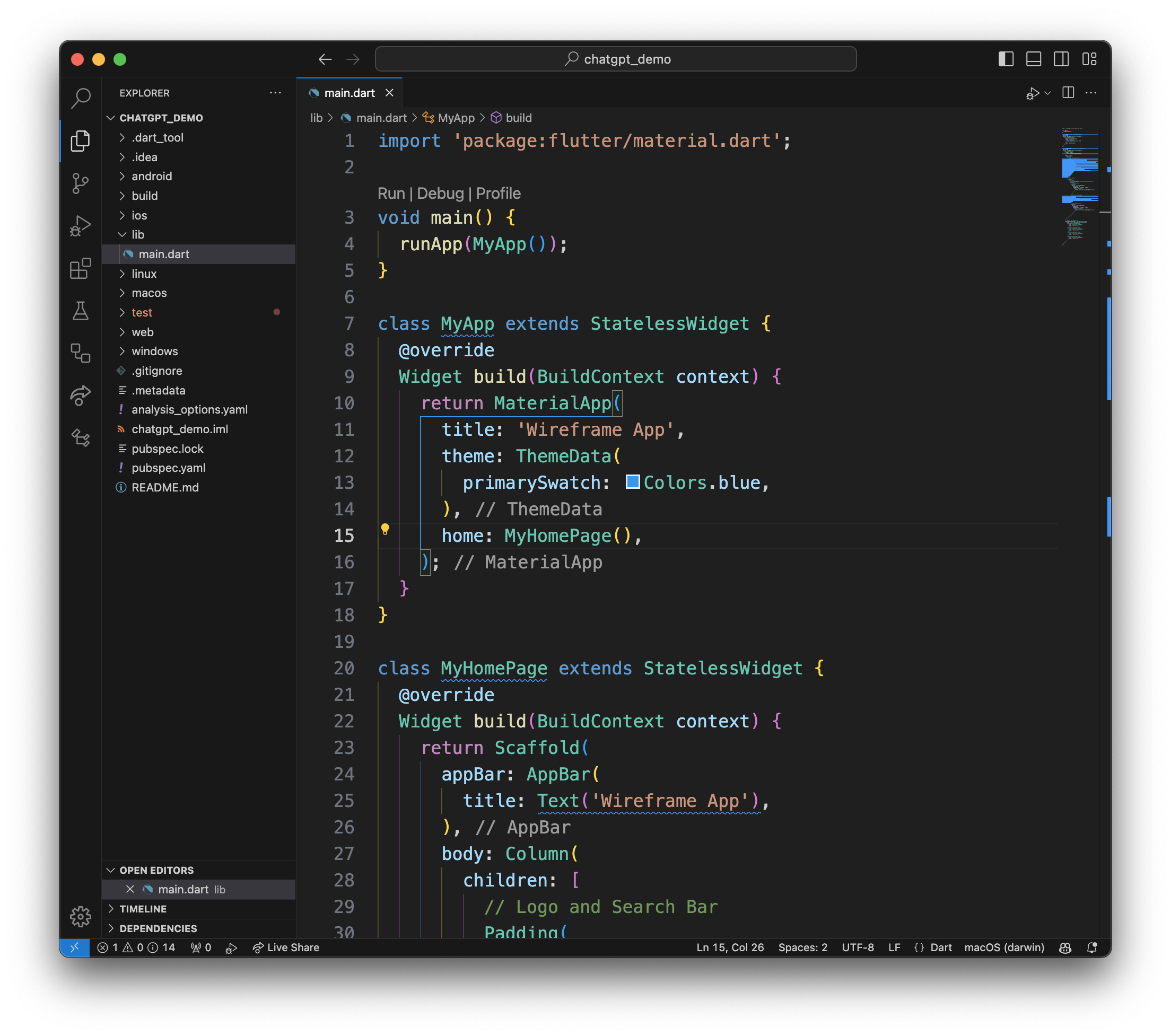Close main.dart in Open Editors
Image resolution: width=1171 pixels, height=1036 pixels.
[x=130, y=889]
